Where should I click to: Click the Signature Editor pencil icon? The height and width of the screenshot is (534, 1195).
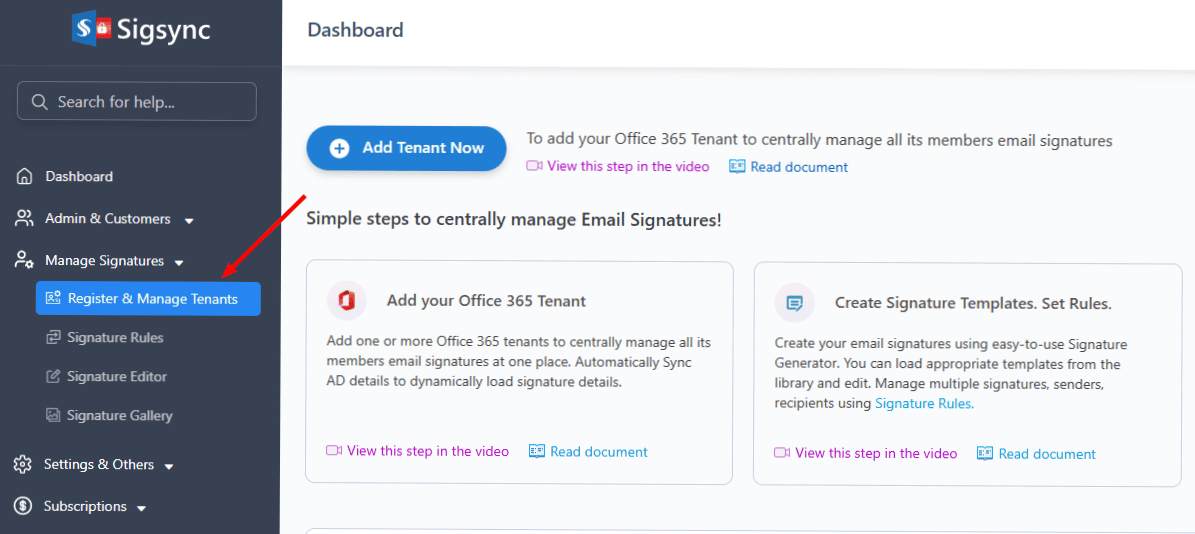click(x=54, y=377)
